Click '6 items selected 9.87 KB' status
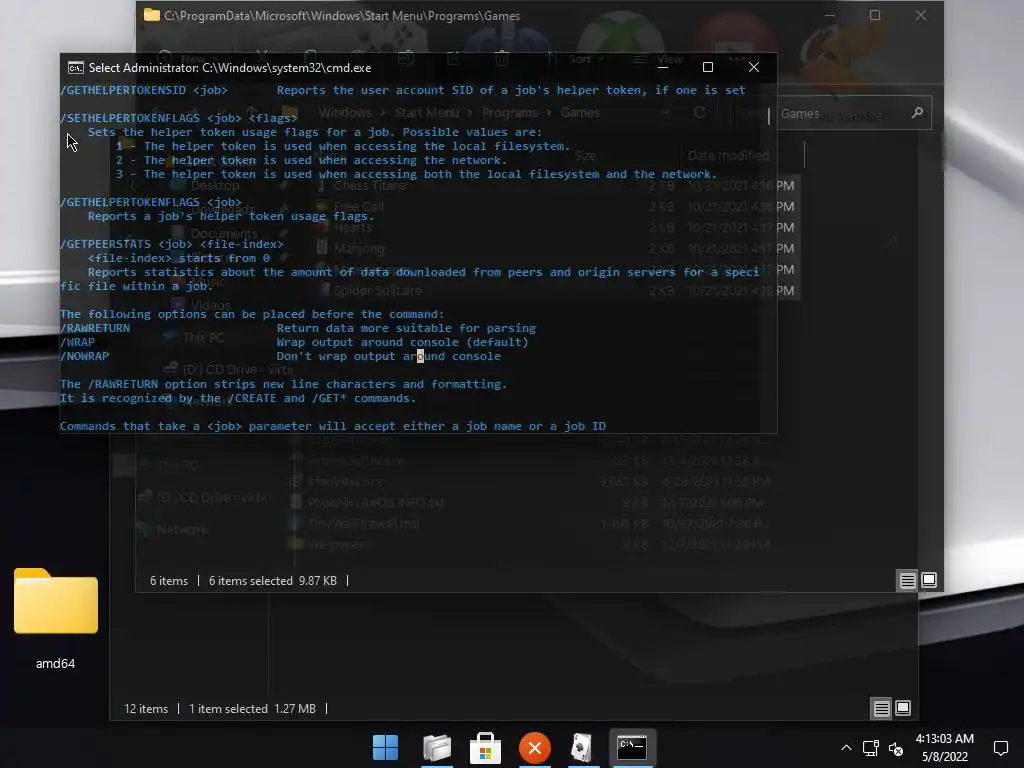 (273, 581)
